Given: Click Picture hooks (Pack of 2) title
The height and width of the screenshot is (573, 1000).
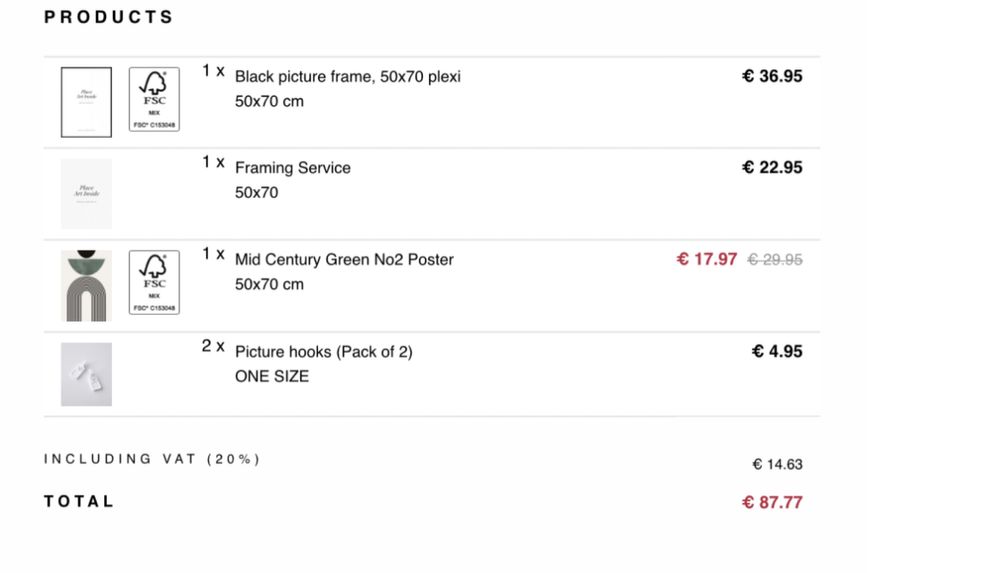Looking at the screenshot, I should 323,352.
